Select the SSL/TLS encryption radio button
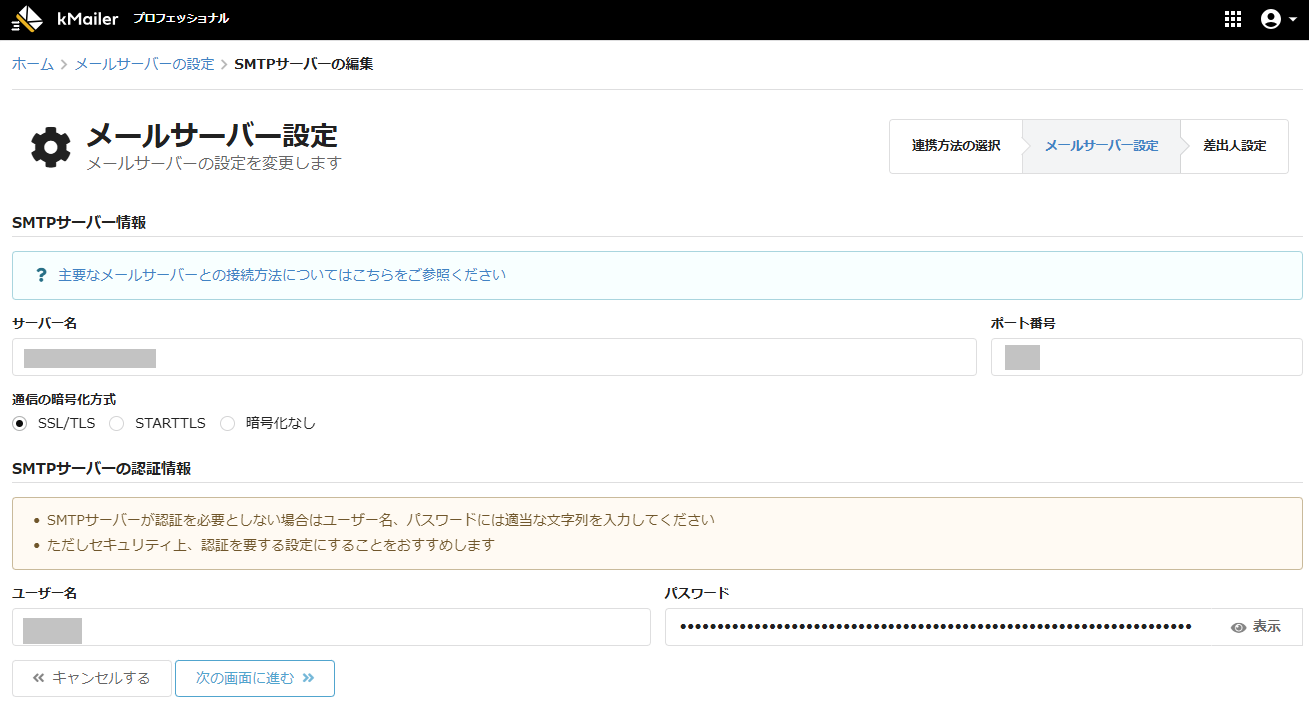The width and height of the screenshot is (1309, 703). (20, 423)
